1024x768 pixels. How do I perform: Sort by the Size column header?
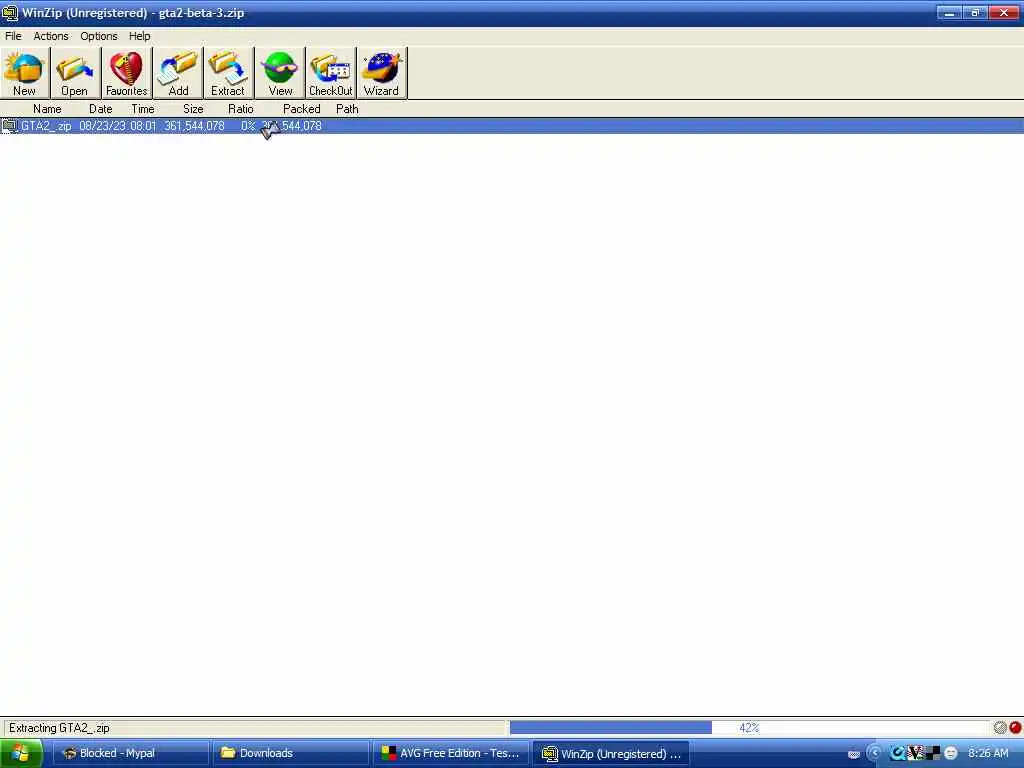(193, 109)
